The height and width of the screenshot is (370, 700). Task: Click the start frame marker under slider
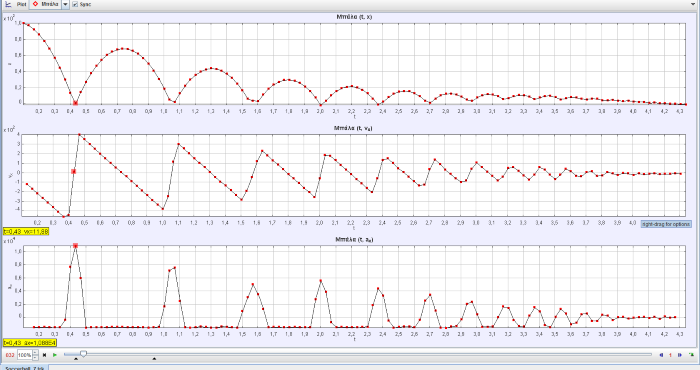[x=75, y=358]
